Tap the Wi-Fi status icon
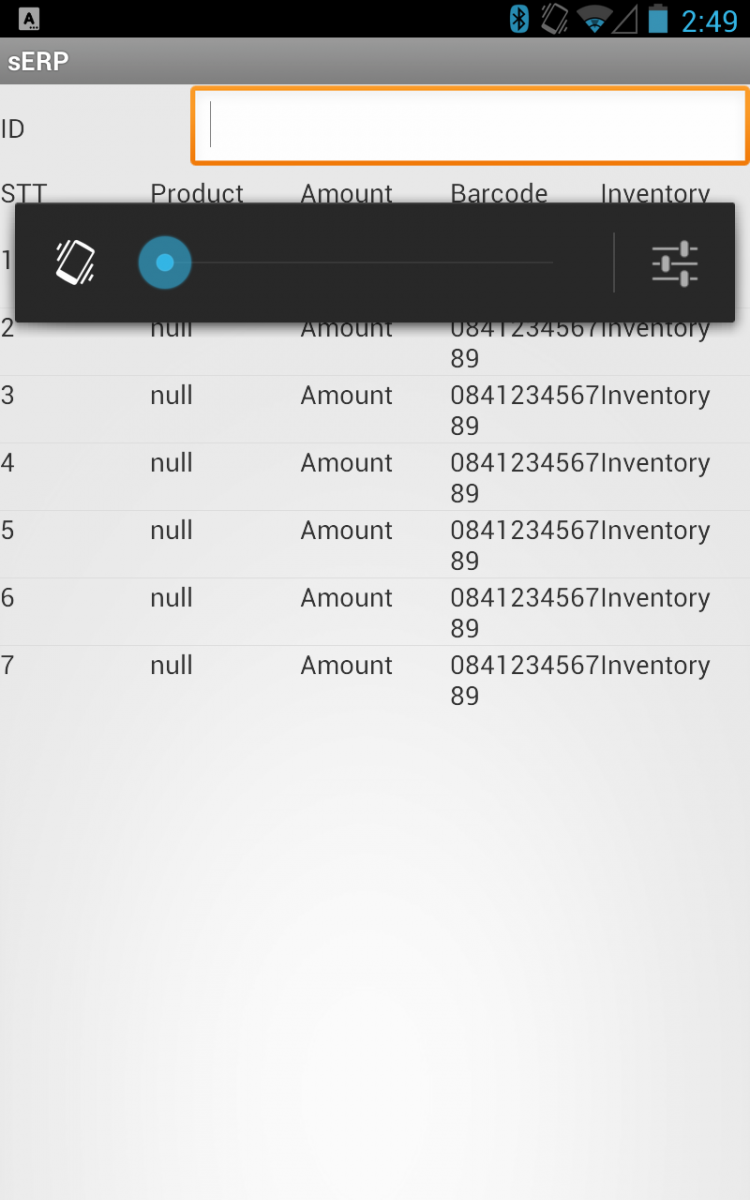 click(x=594, y=19)
